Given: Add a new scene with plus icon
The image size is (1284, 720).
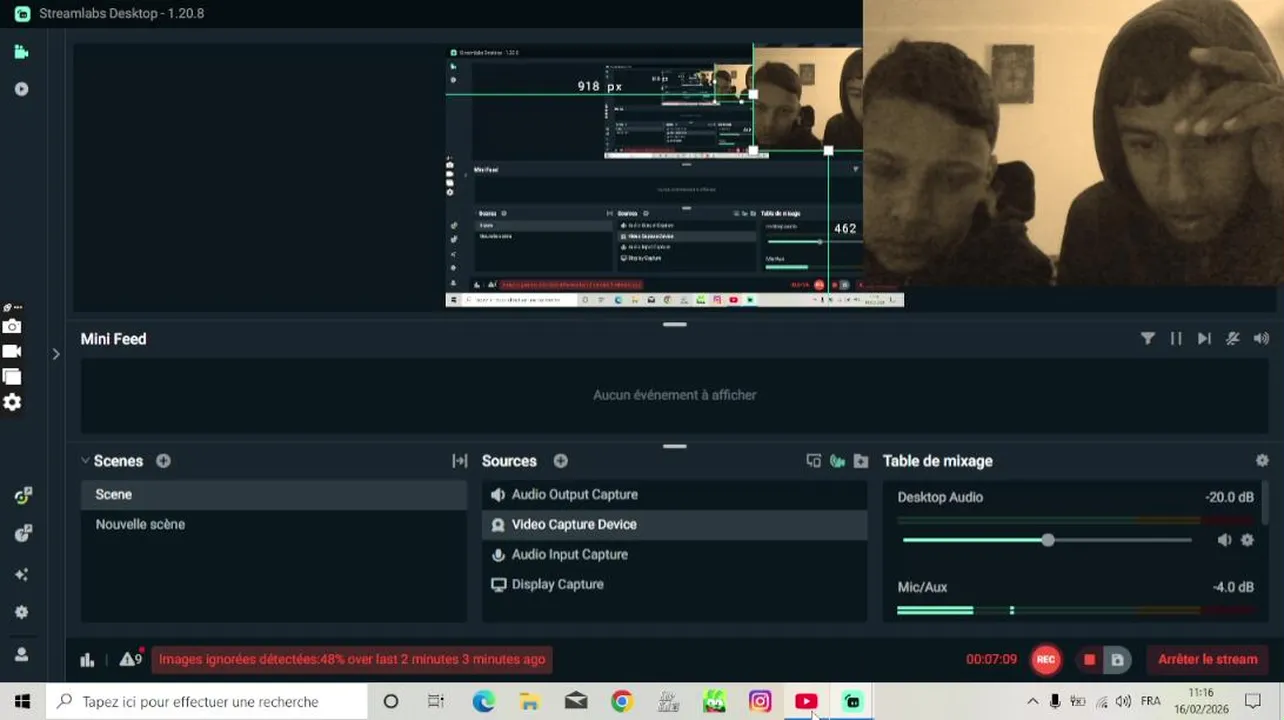Looking at the screenshot, I should coord(163,461).
